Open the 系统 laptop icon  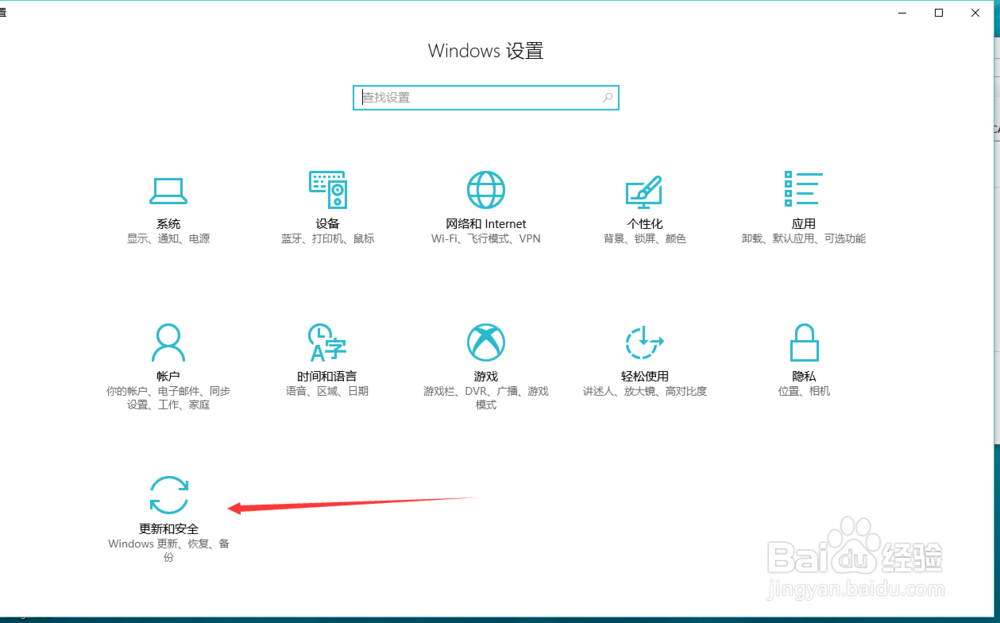click(168, 190)
